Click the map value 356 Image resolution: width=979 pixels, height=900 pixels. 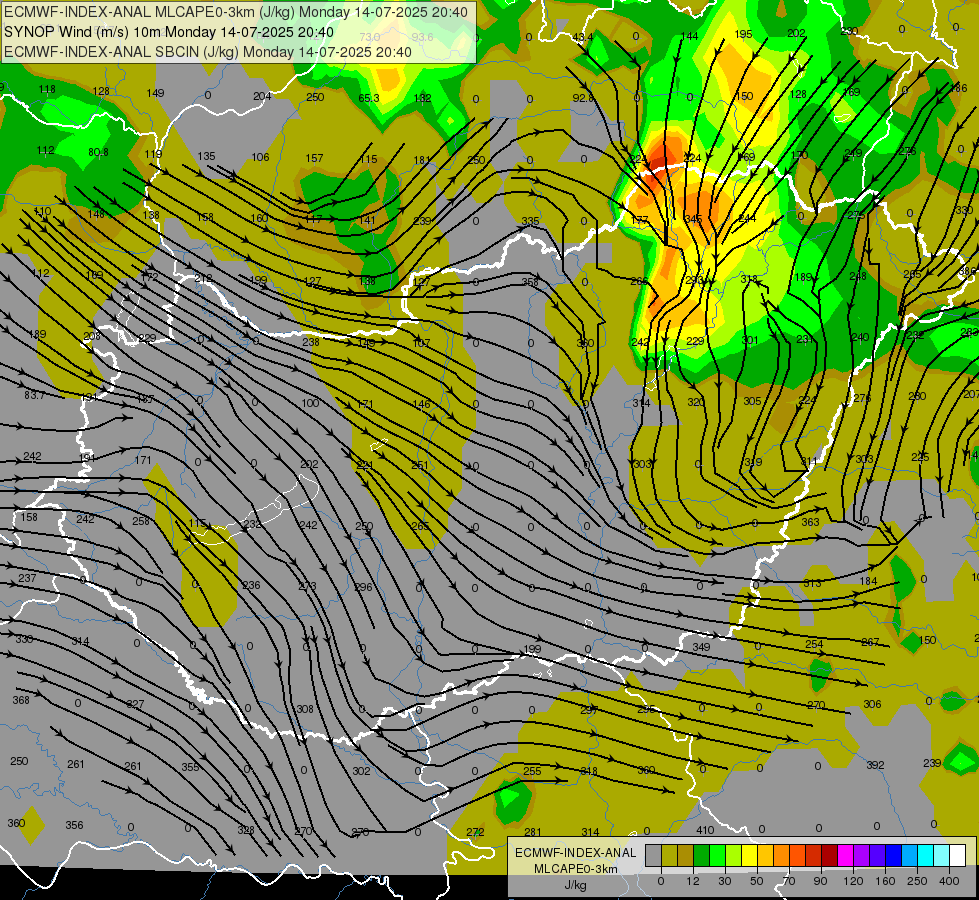pyautogui.click(x=74, y=825)
